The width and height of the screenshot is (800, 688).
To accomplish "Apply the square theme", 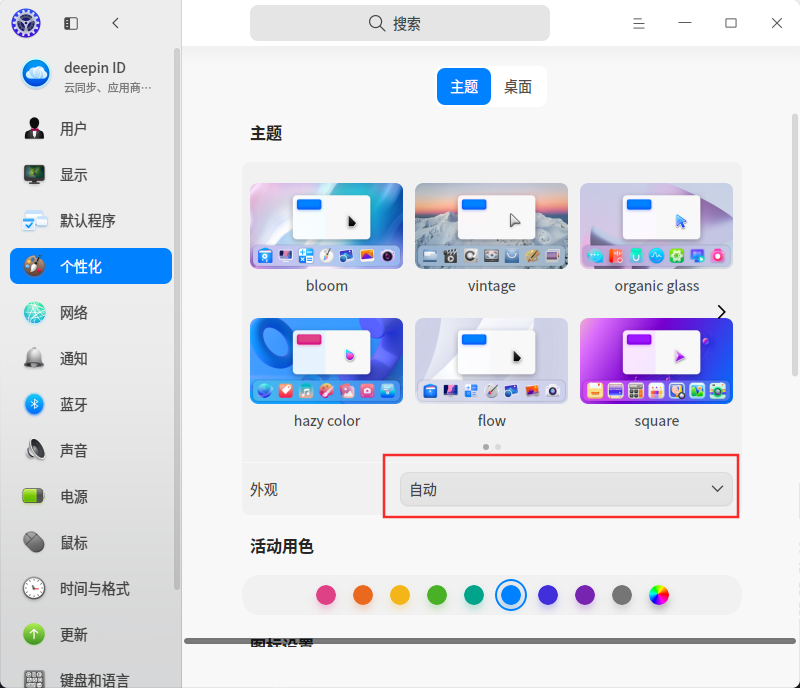I will (x=657, y=361).
